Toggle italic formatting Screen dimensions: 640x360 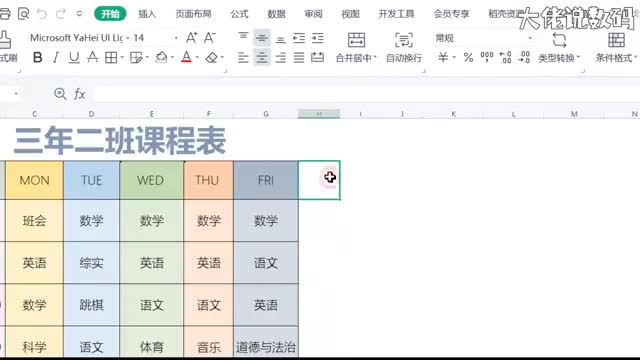coord(56,58)
